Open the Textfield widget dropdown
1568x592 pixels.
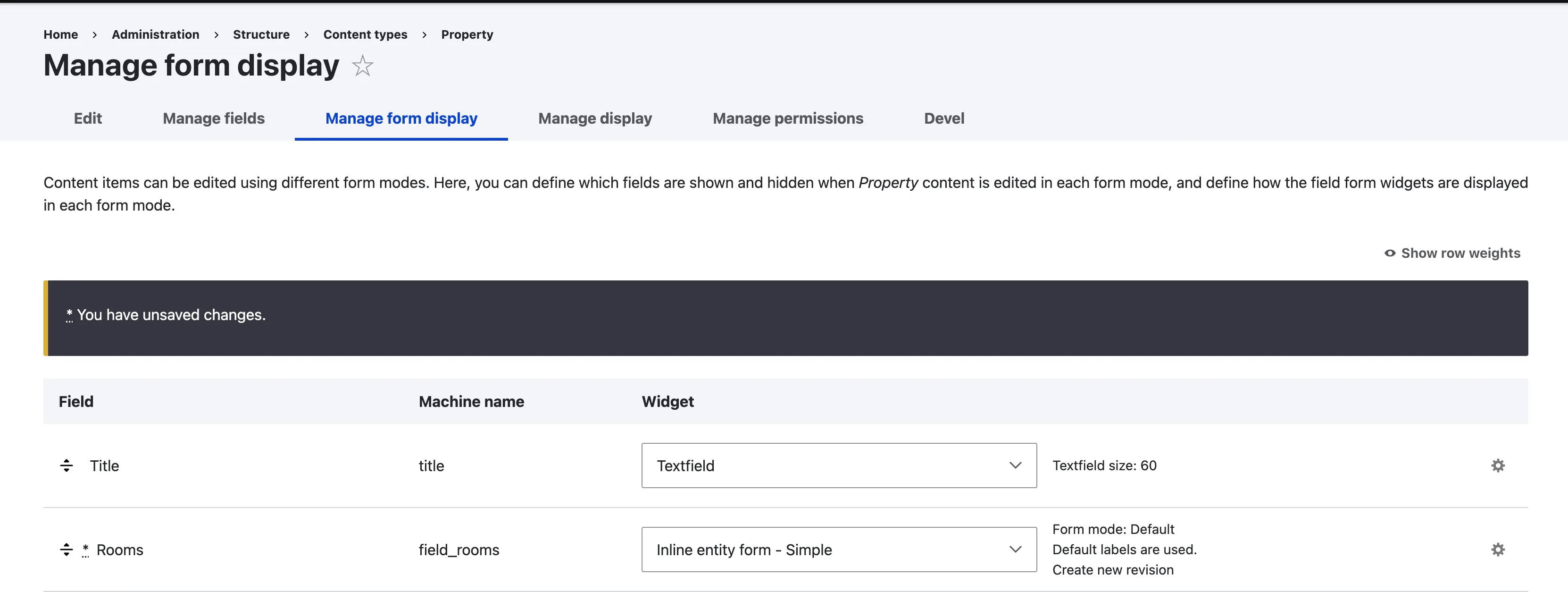tap(838, 466)
